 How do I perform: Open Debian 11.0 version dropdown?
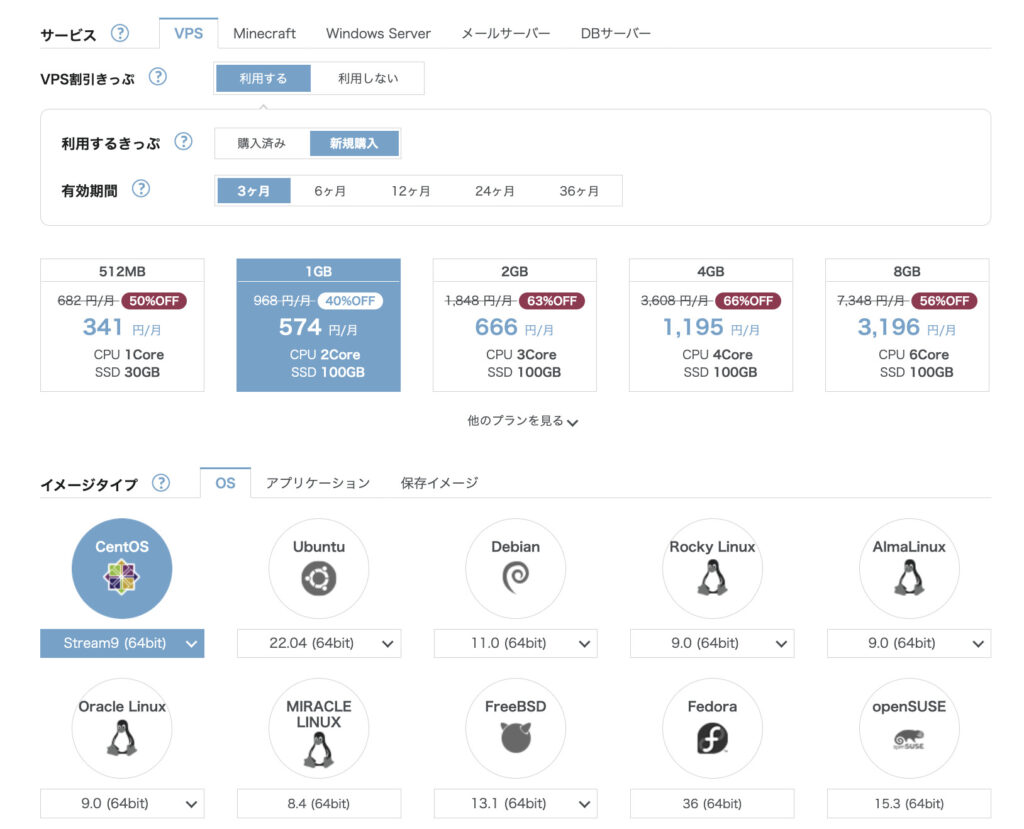coord(515,643)
